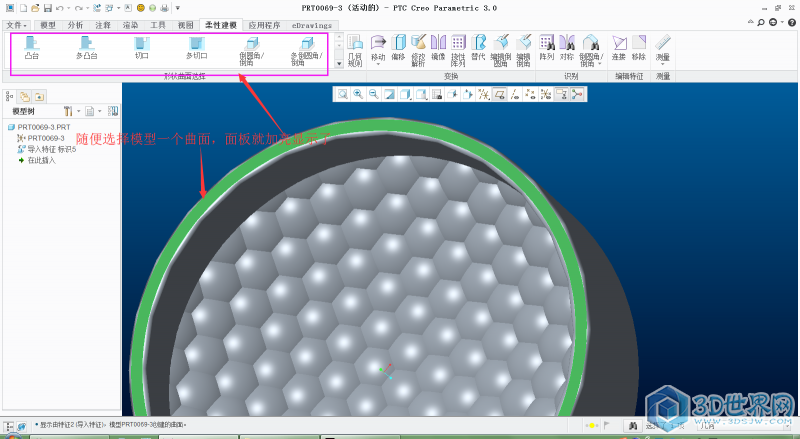Click the 挠性阵列 flexible pattern tool

458,51
